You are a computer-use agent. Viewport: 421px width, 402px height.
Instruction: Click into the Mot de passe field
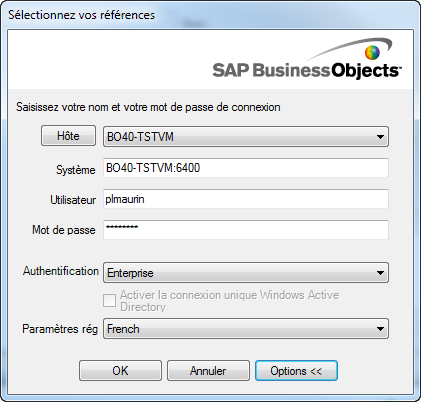(246, 230)
